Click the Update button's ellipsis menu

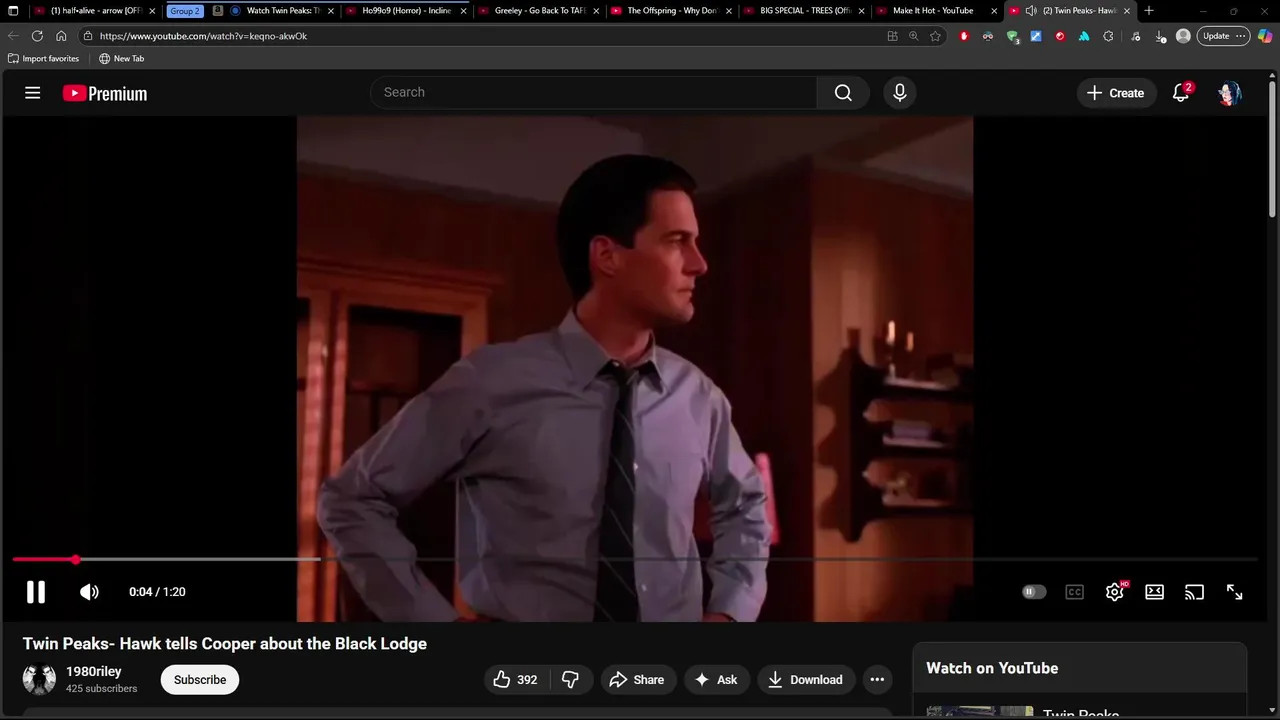(x=1241, y=36)
